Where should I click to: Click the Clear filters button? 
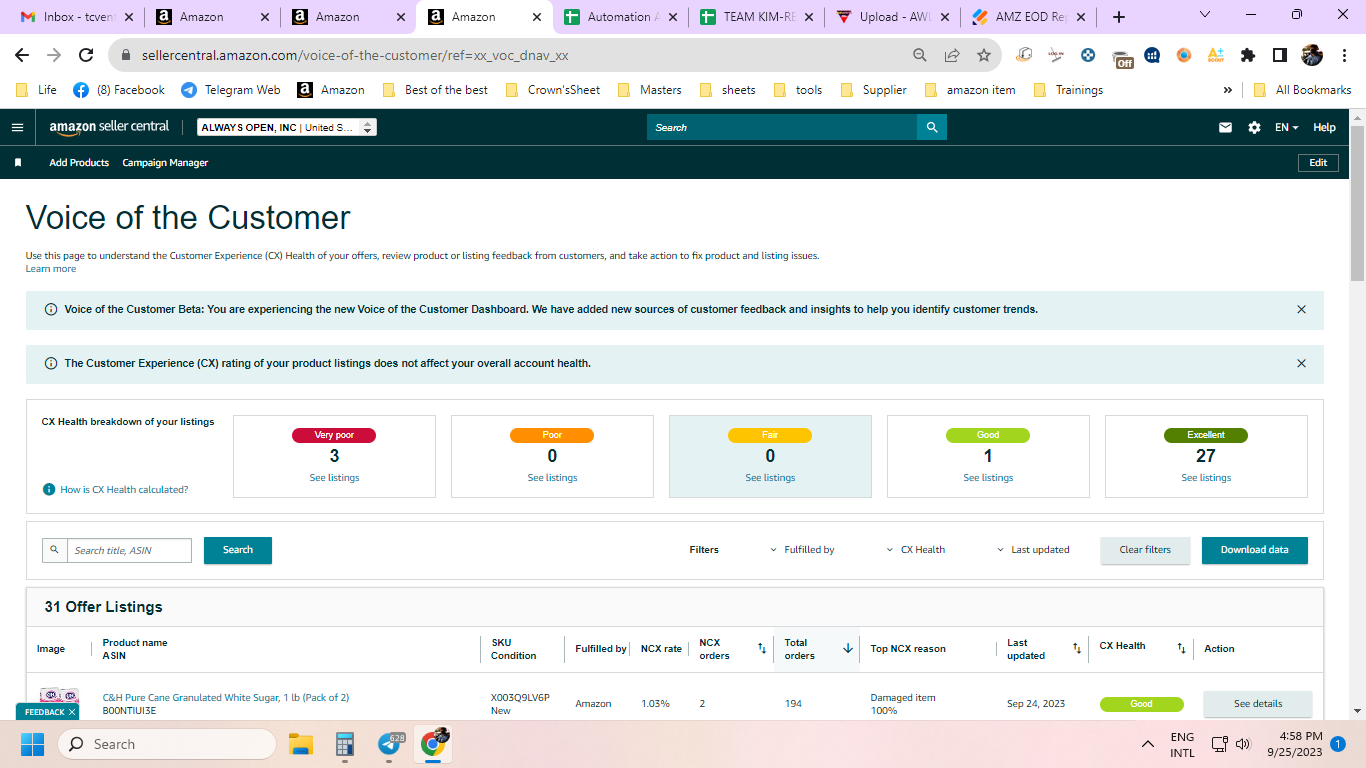1145,550
